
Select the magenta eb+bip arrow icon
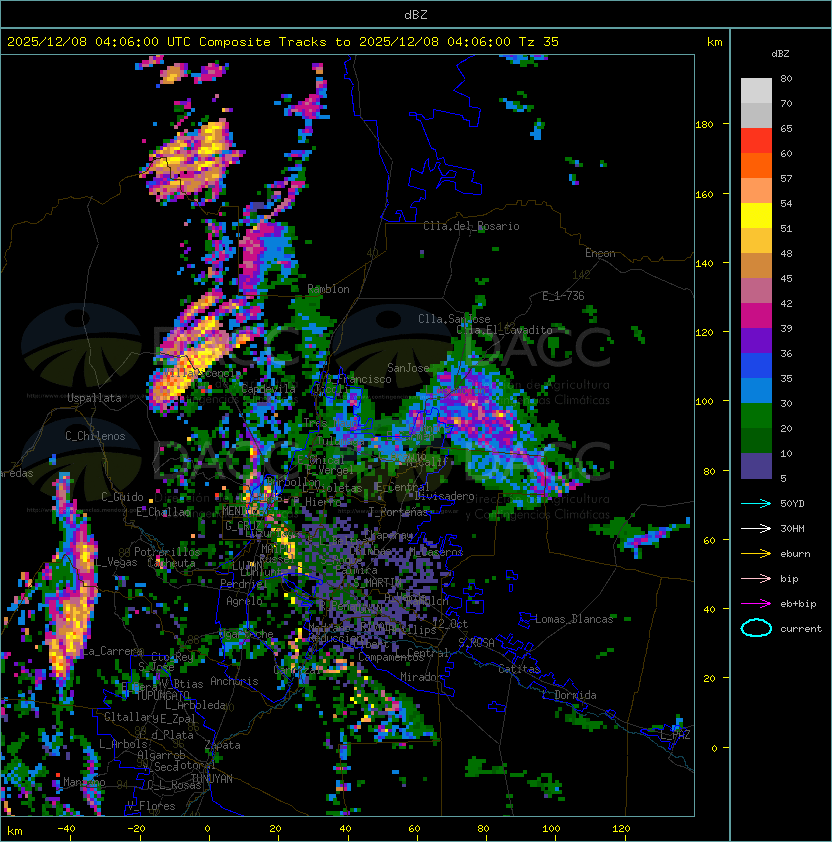pos(756,603)
